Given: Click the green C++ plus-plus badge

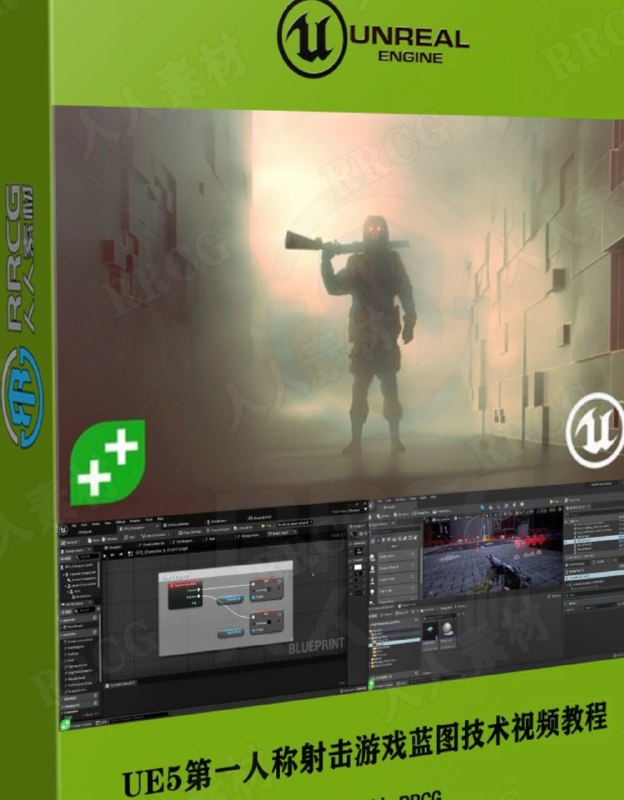Looking at the screenshot, I should pyautogui.click(x=108, y=462).
